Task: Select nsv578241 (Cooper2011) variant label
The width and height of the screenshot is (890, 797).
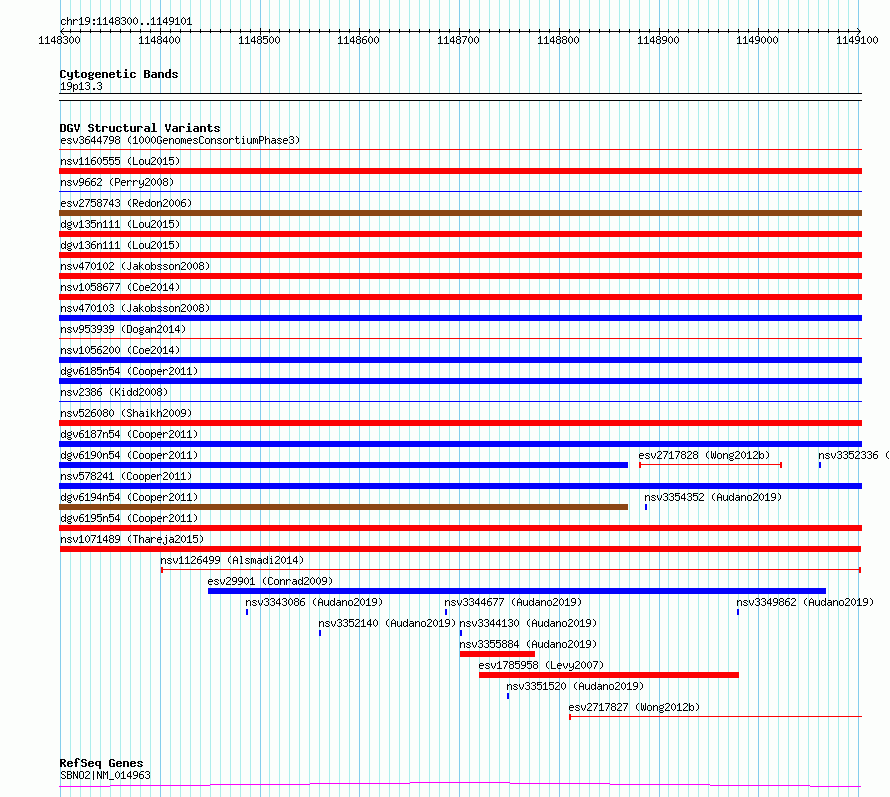Action: [126, 476]
